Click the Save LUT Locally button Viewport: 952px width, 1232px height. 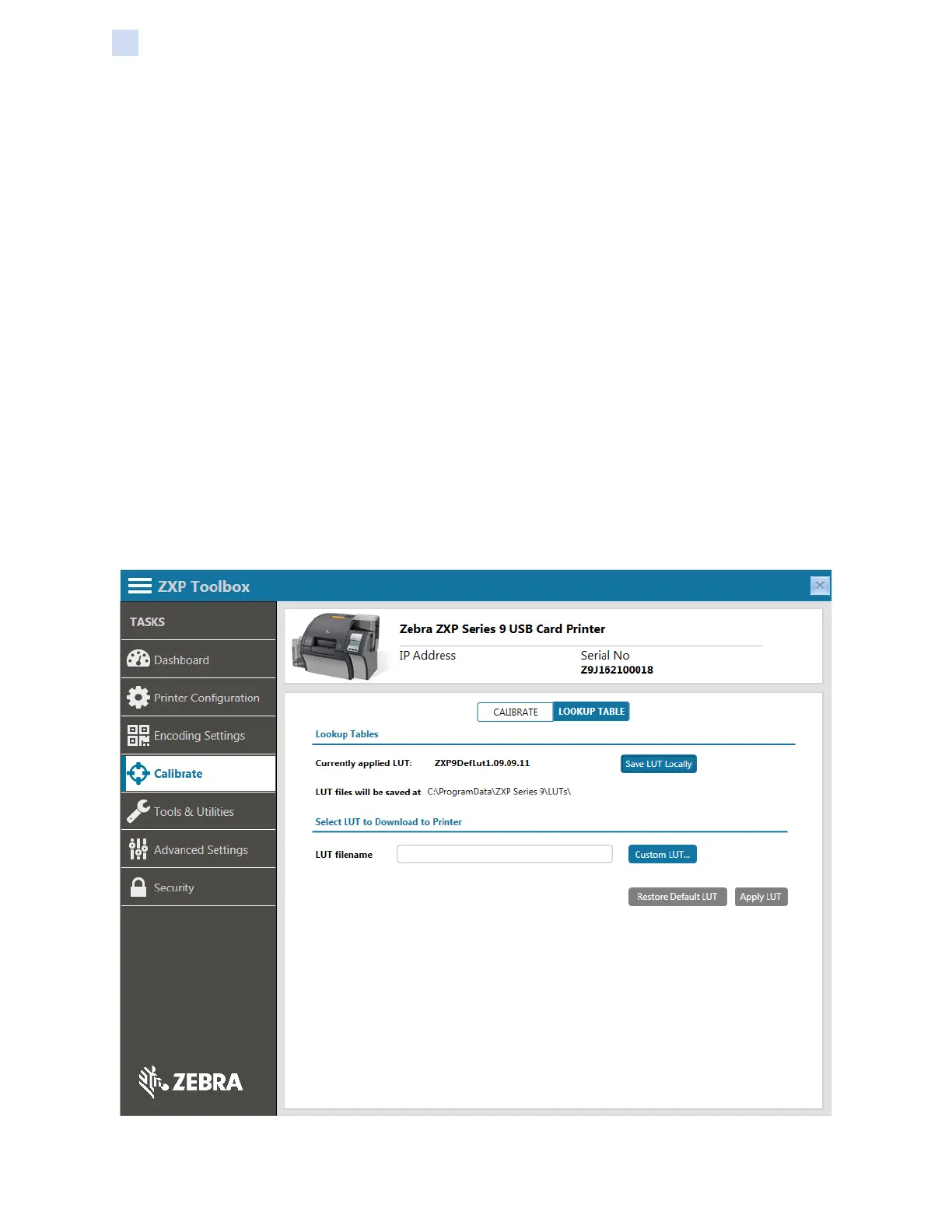point(659,764)
